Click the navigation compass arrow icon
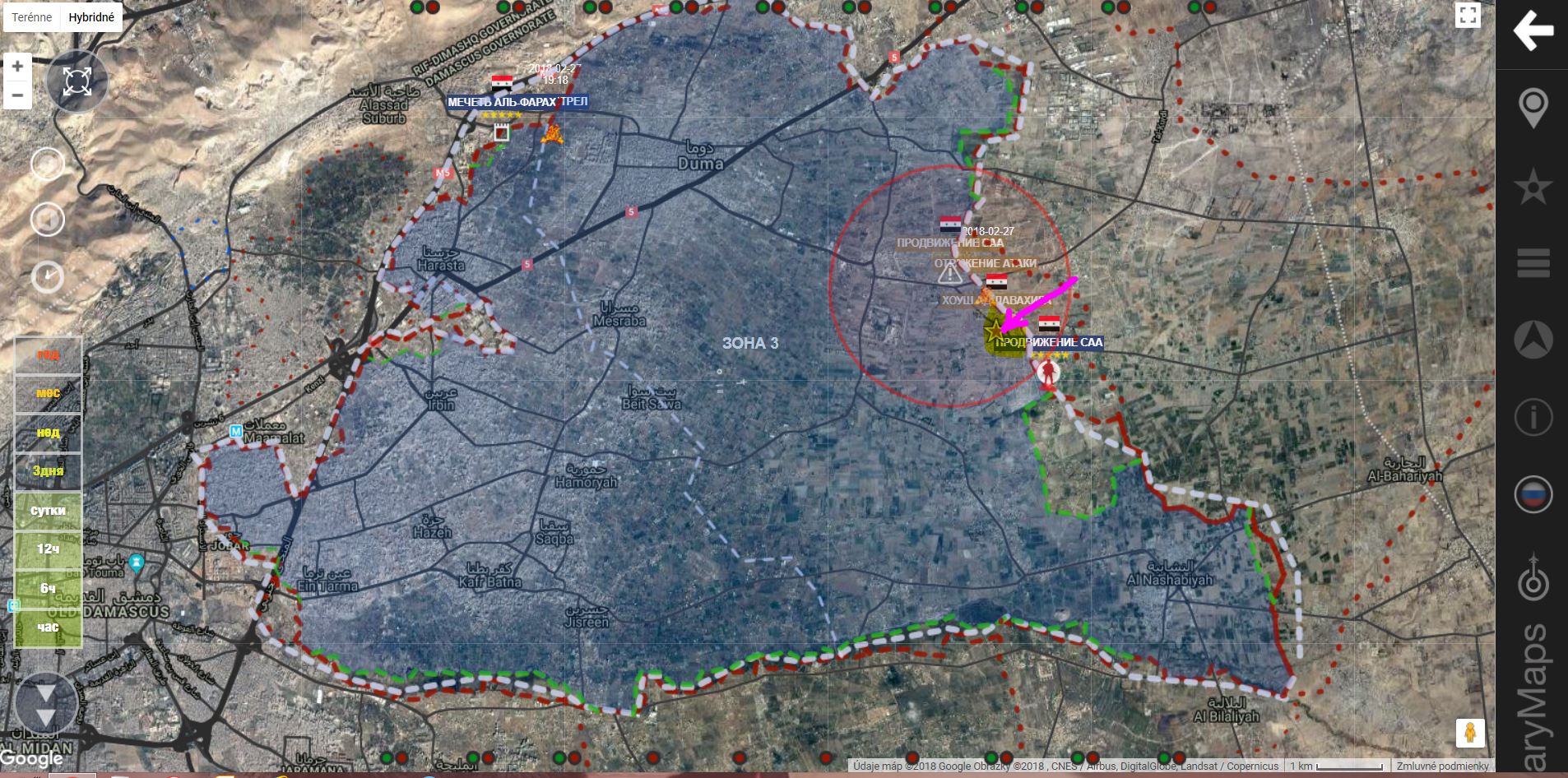This screenshot has height=778, width=1568. point(1533,340)
